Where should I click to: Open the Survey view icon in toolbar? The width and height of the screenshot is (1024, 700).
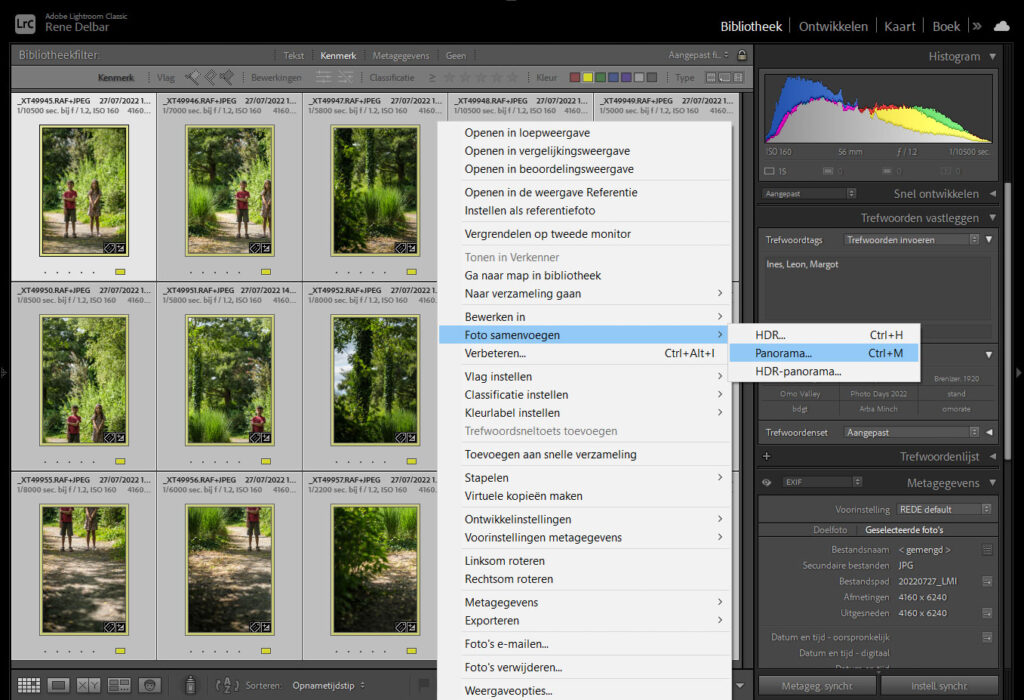pos(119,685)
